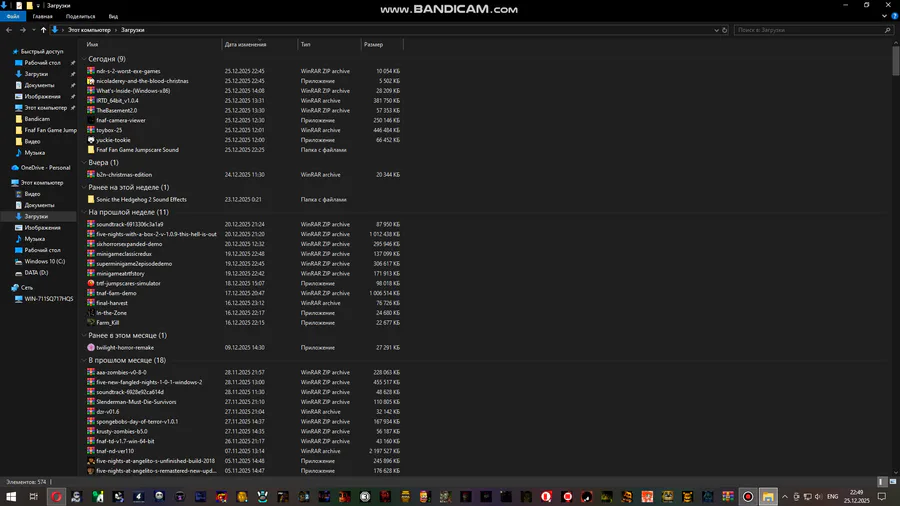This screenshot has height=506, width=900.
Task: Click the Windows 10 (C:) drive icon
Action: 19,262
